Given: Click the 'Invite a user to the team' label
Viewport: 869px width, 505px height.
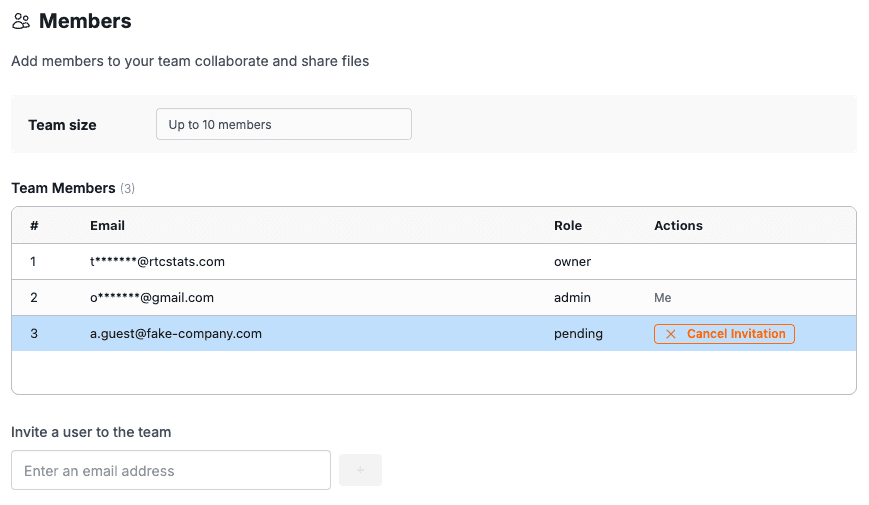Looking at the screenshot, I should point(91,433).
